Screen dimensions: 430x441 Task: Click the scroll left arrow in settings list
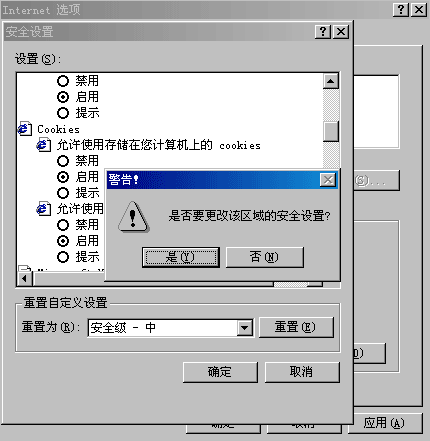(x=25, y=278)
